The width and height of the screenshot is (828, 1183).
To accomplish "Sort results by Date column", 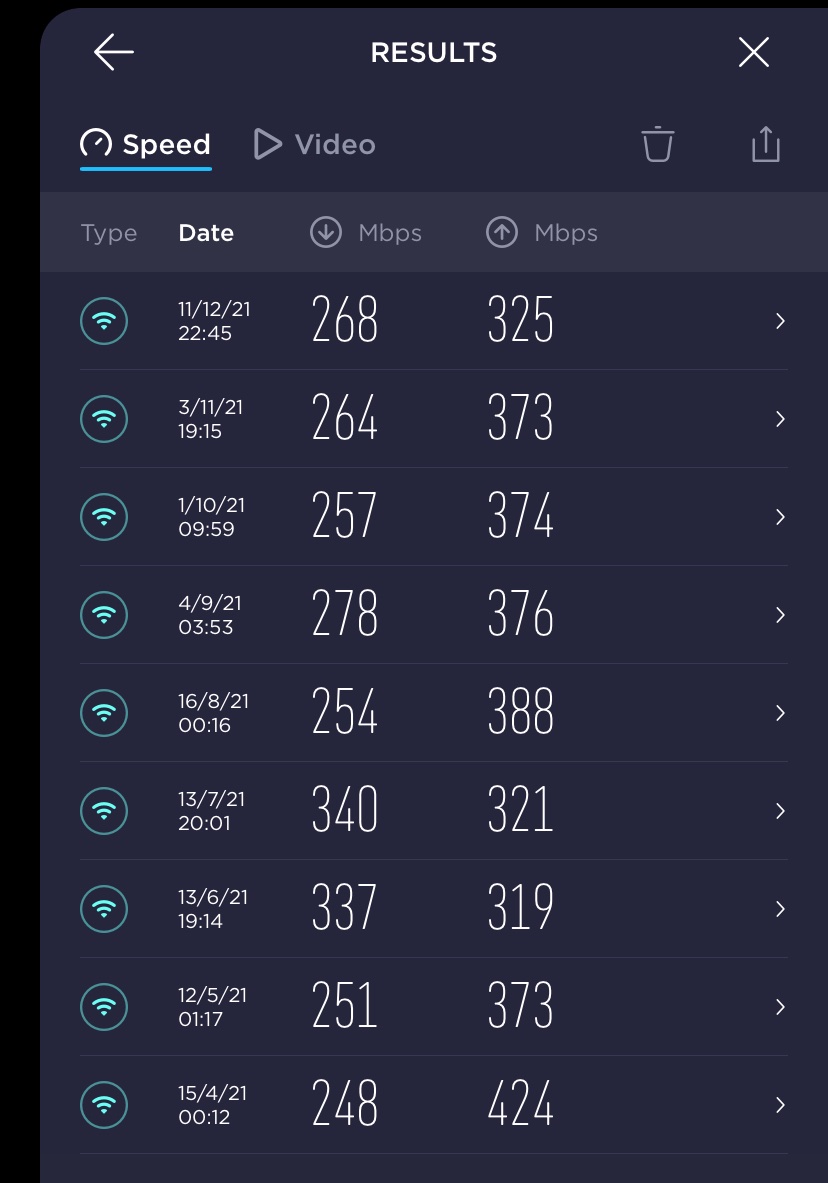I will click(206, 232).
